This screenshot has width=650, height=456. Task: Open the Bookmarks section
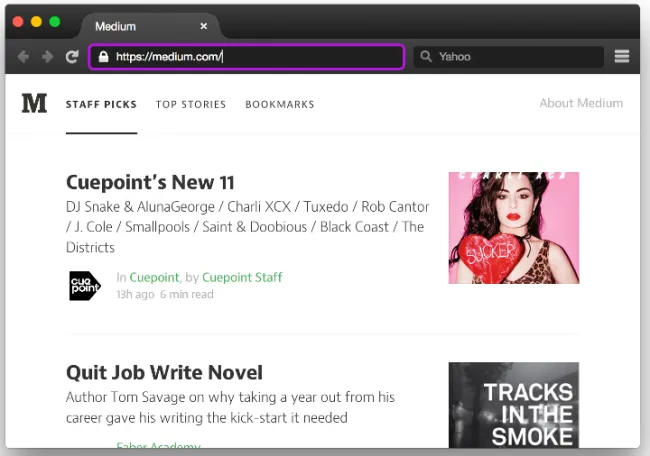pos(280,104)
